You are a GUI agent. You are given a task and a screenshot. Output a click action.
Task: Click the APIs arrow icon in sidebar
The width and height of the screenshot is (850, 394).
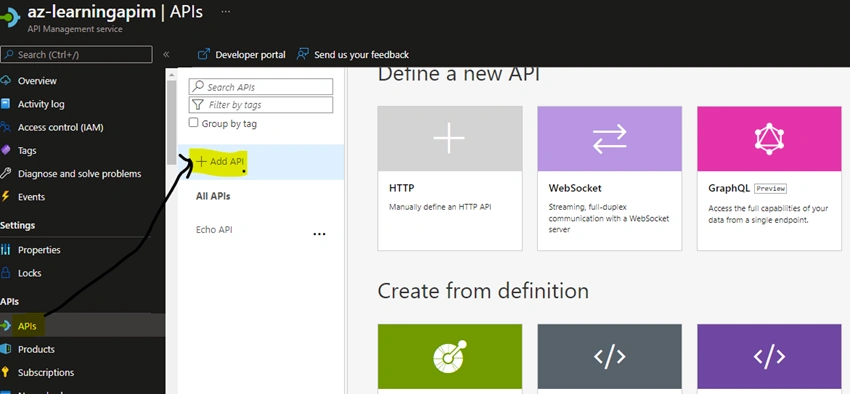pyautogui.click(x=6, y=326)
